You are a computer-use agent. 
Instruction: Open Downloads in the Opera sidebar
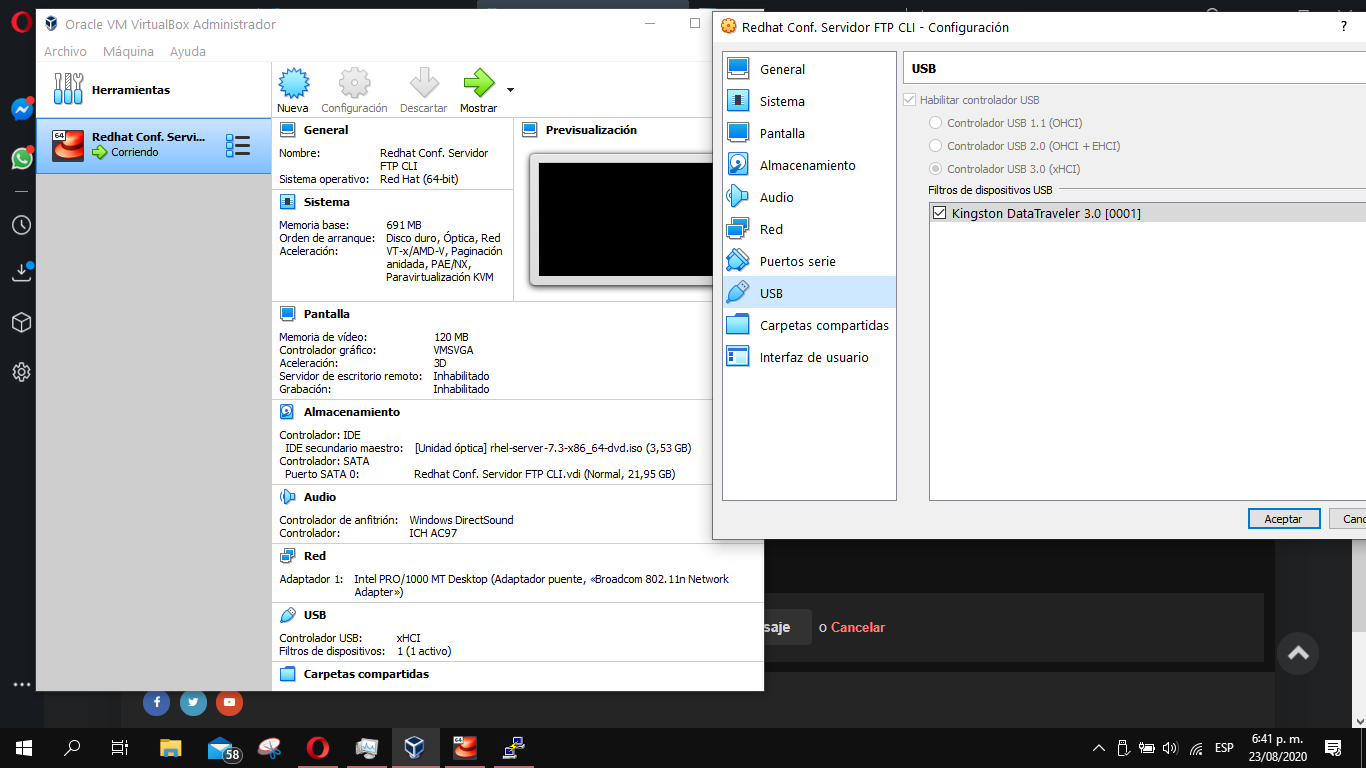22,273
